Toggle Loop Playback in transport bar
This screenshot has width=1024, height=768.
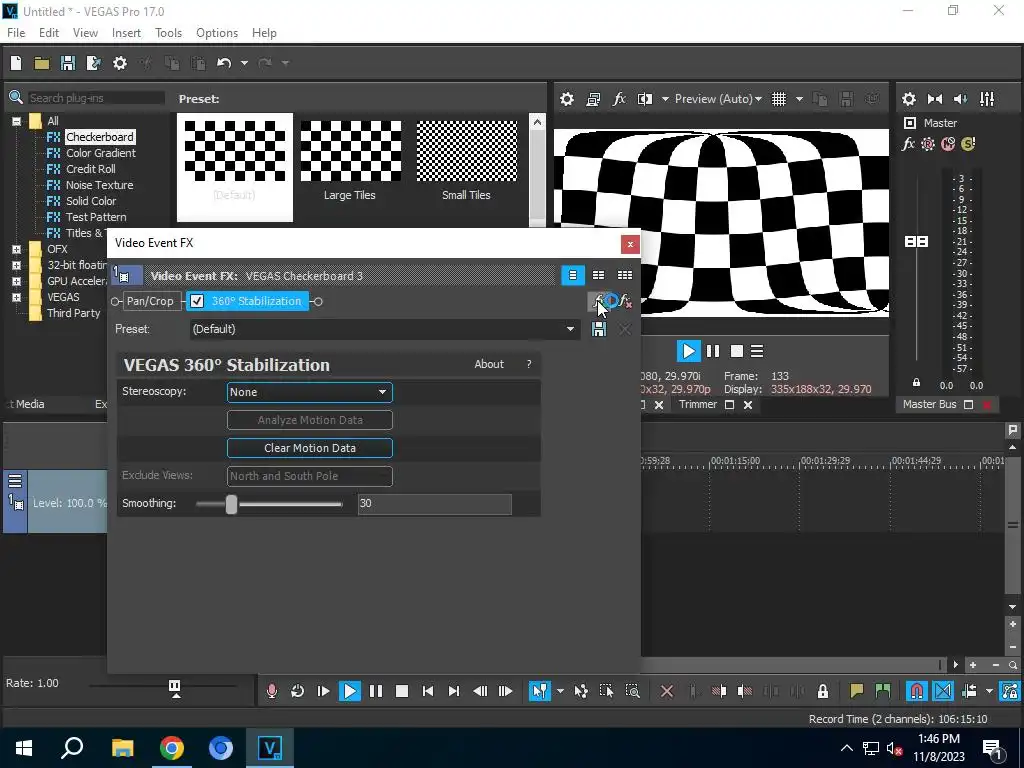[297, 691]
